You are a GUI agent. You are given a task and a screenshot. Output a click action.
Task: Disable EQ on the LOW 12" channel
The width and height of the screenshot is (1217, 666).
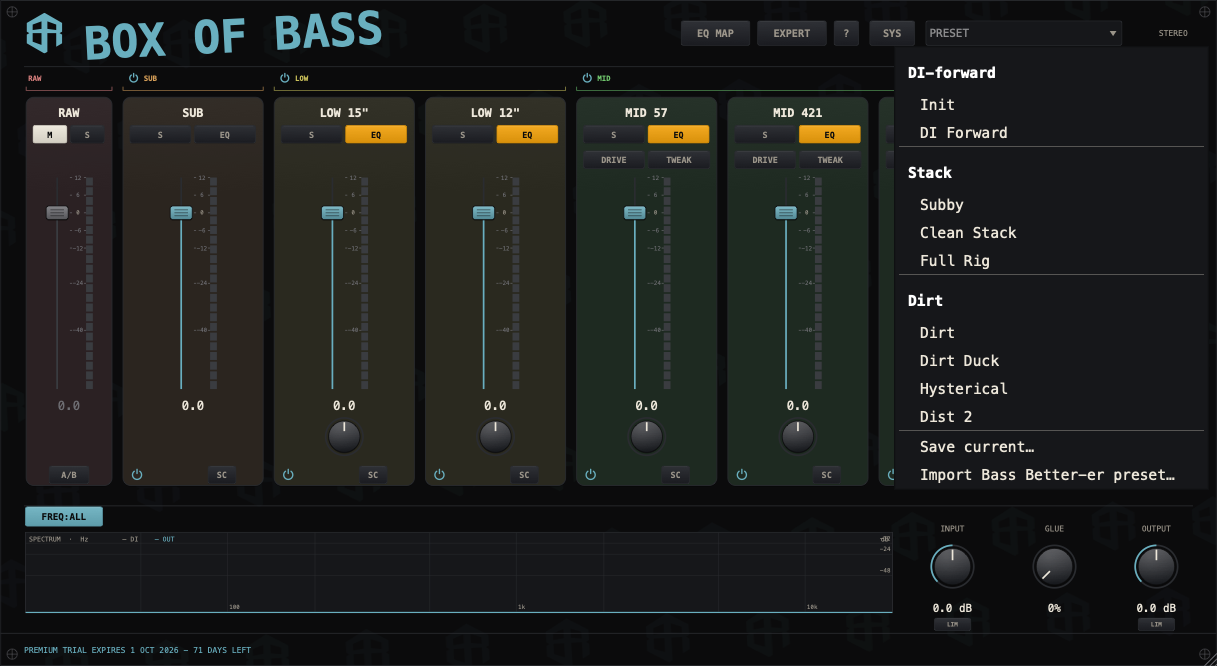pyautogui.click(x=527, y=135)
